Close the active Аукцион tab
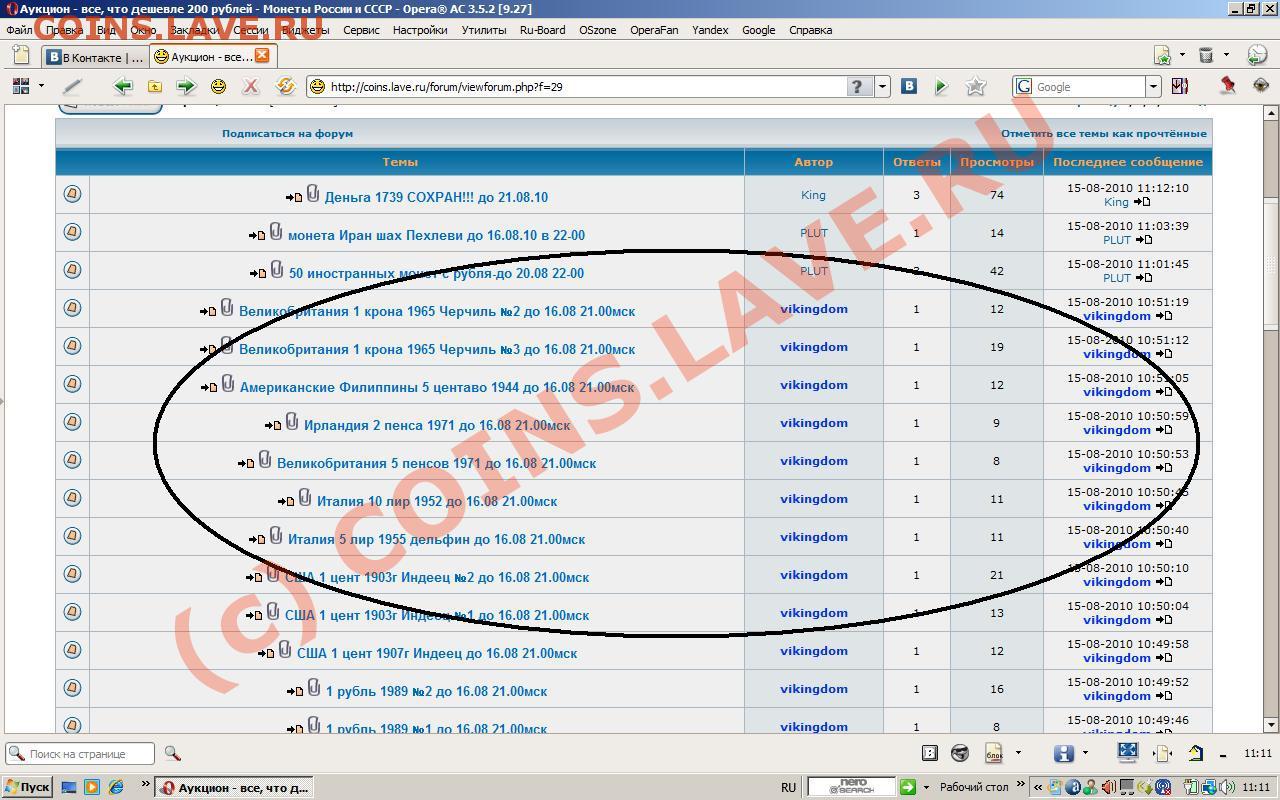The image size is (1280, 800). pyautogui.click(x=262, y=56)
